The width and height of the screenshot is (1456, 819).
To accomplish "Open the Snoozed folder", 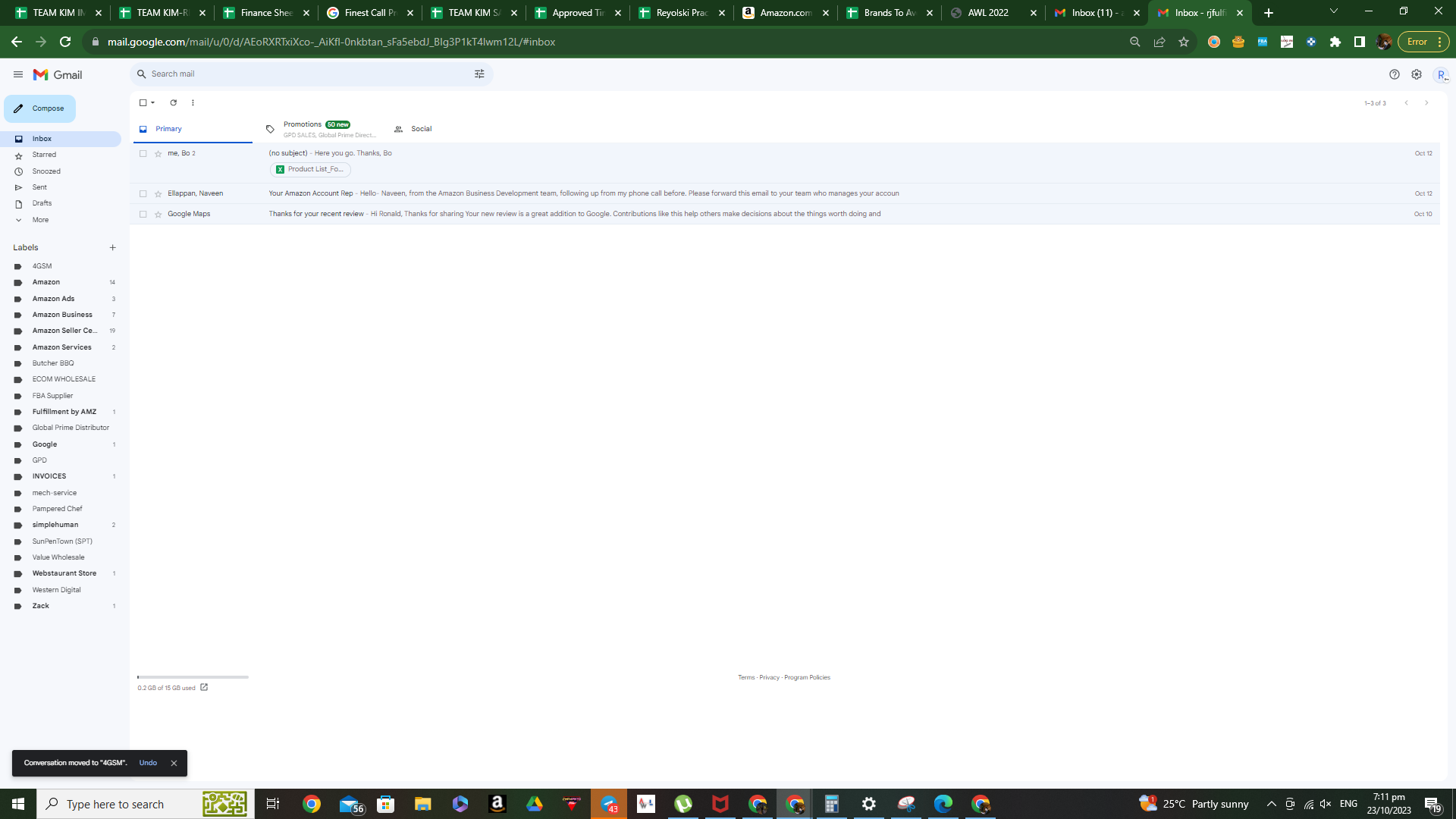I will coord(46,171).
